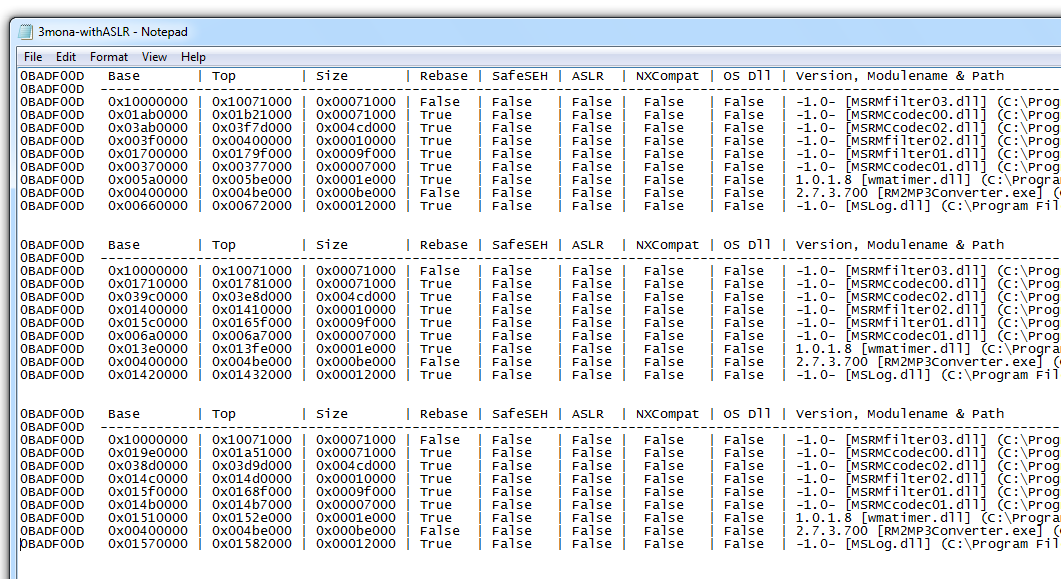Click top address 0x01b21000
1061x579 pixels.
tap(252, 115)
